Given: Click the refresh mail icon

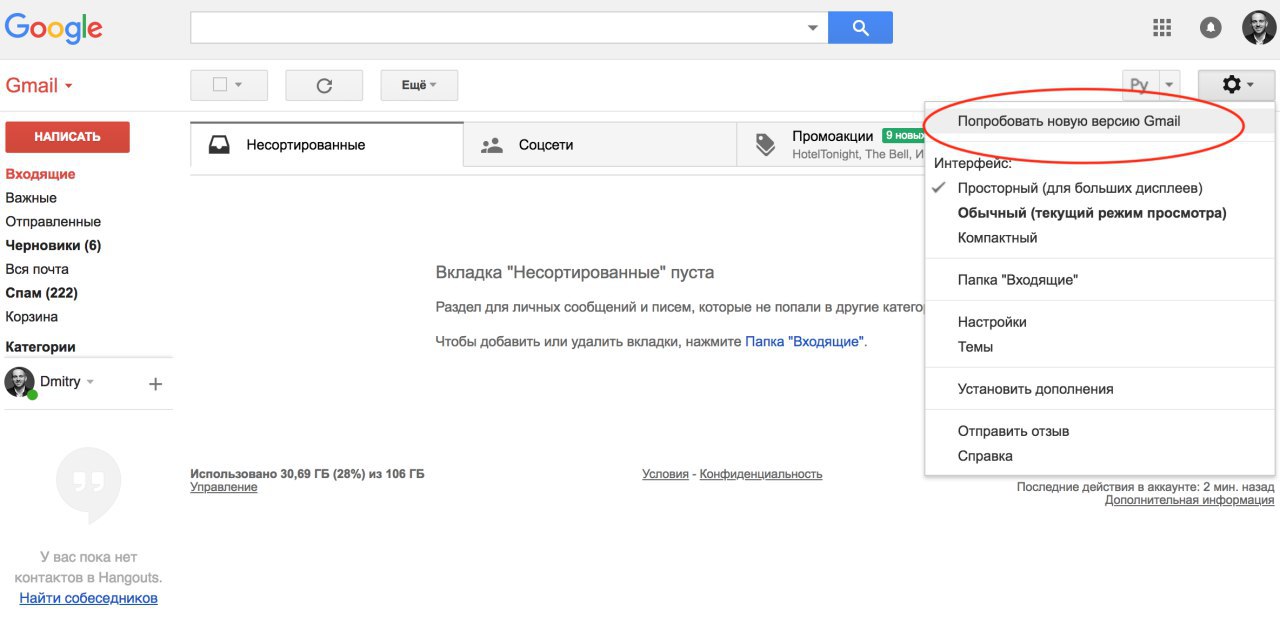Looking at the screenshot, I should click(324, 85).
